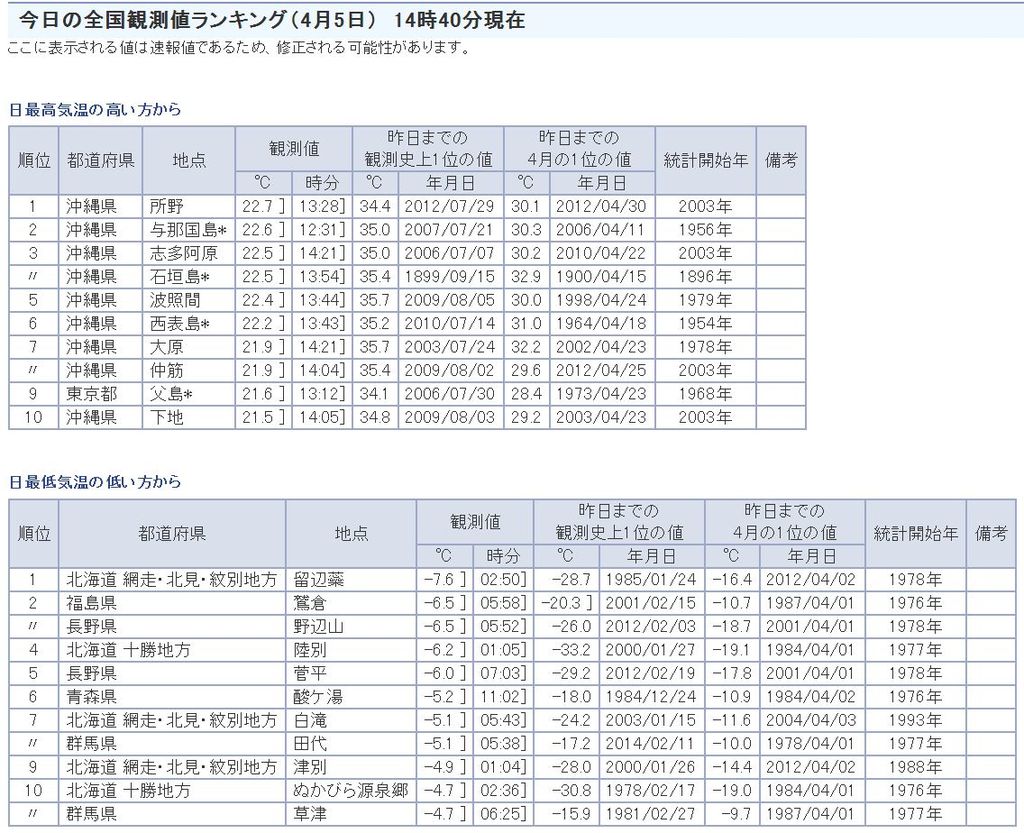Click the 青森県 prefecture cell
The image size is (1024, 833).
coord(91,697)
